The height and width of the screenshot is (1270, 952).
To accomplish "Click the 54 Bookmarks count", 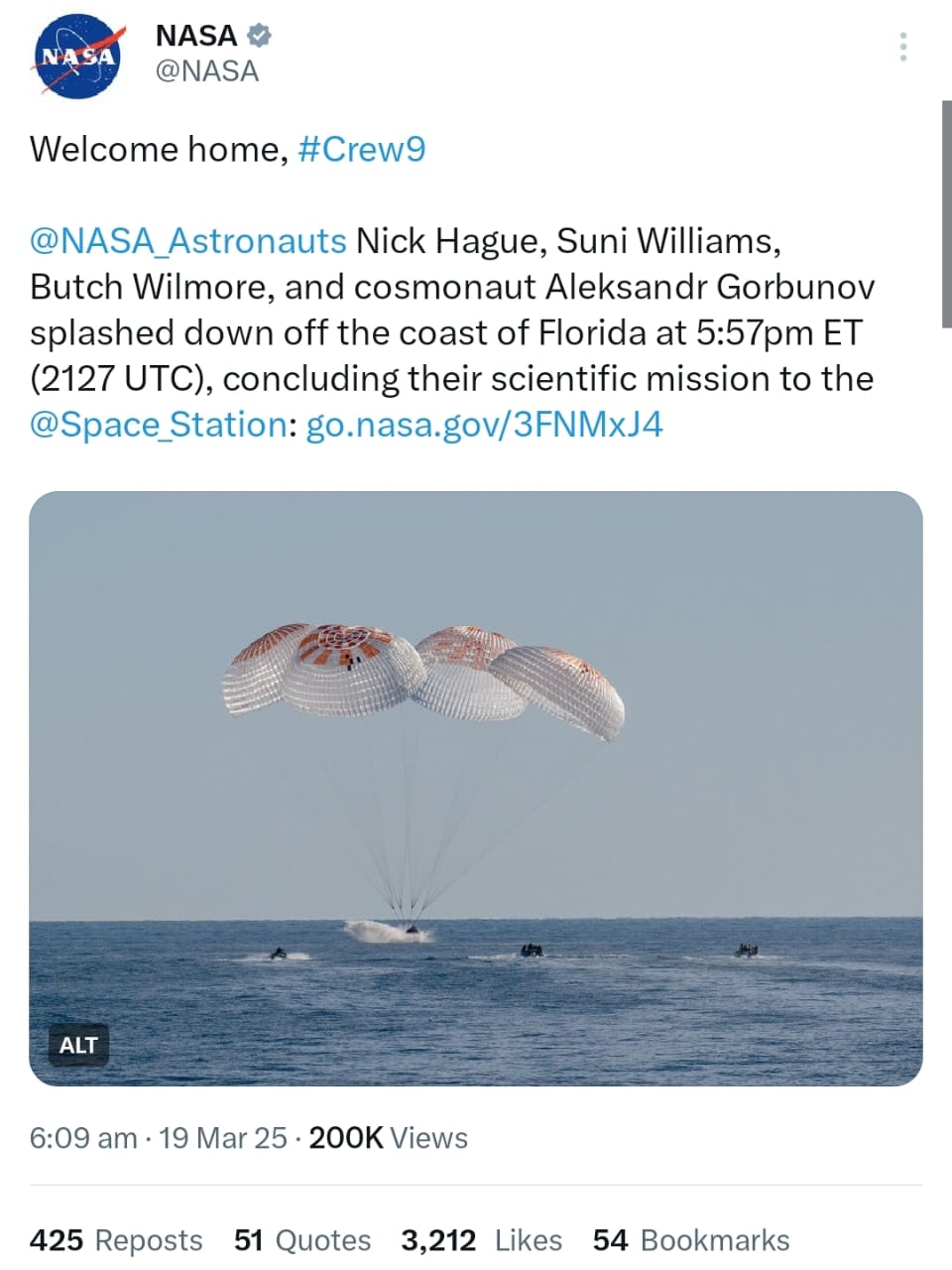I will pos(691,1240).
